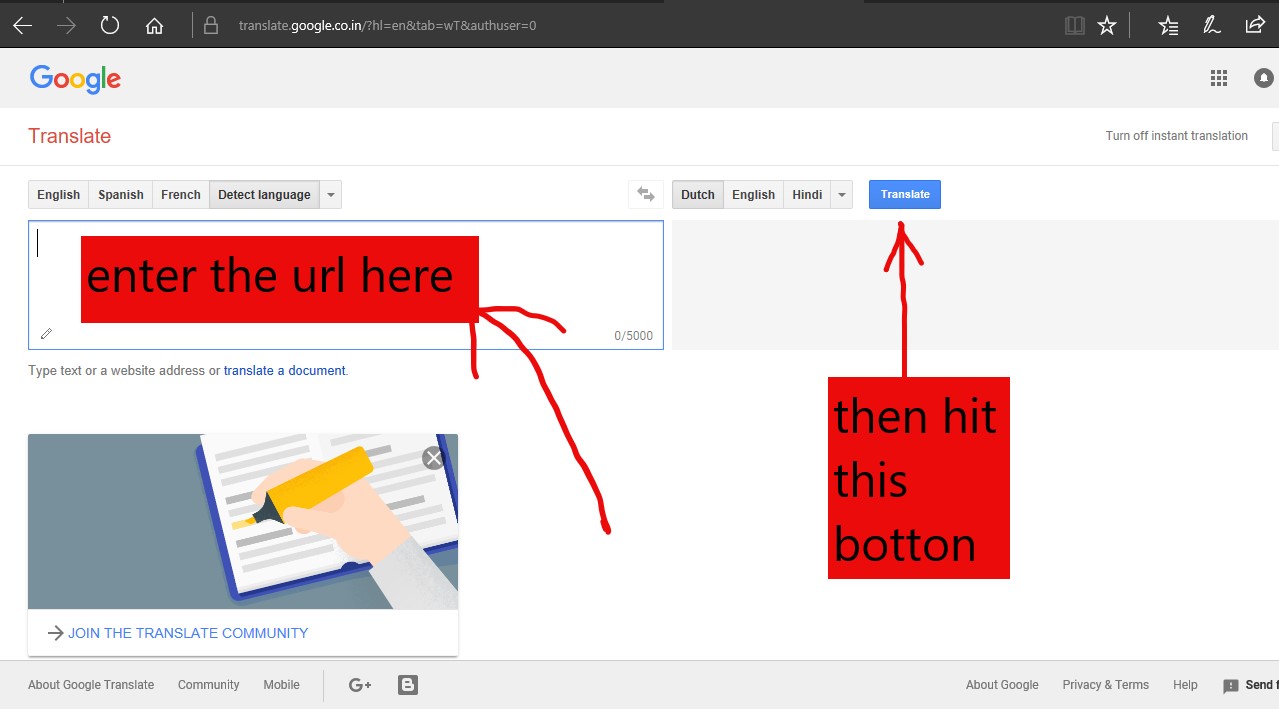
Task: Click the Google logo
Action: coord(75,79)
